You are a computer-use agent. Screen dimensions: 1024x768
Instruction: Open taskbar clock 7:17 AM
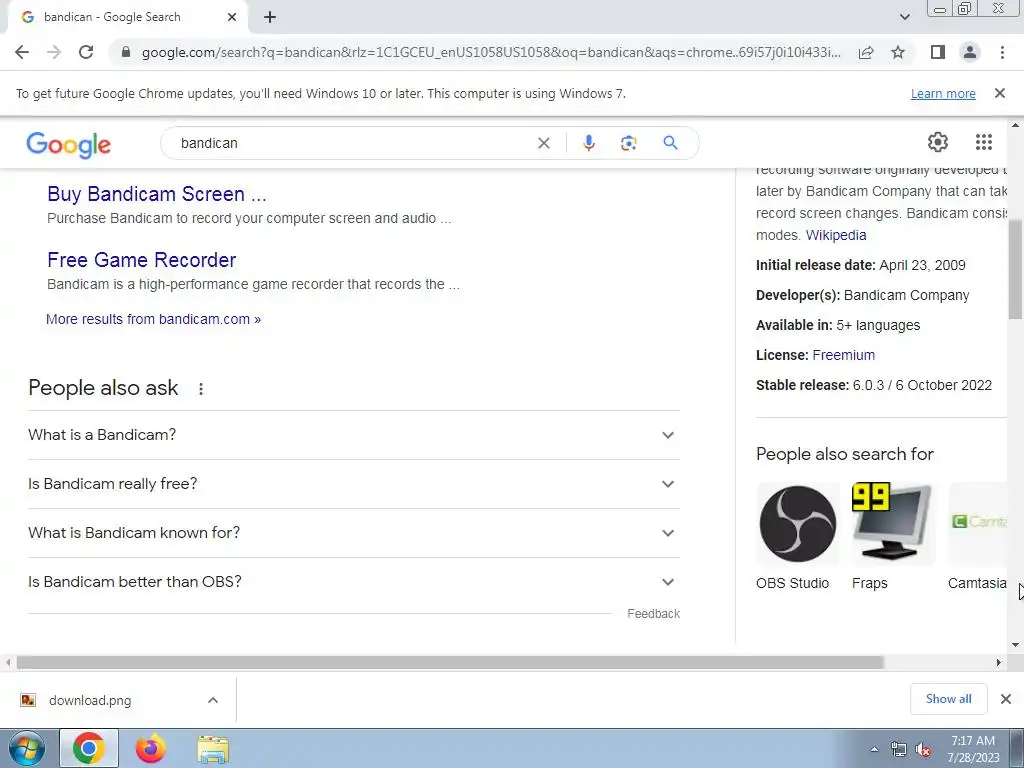point(972,749)
